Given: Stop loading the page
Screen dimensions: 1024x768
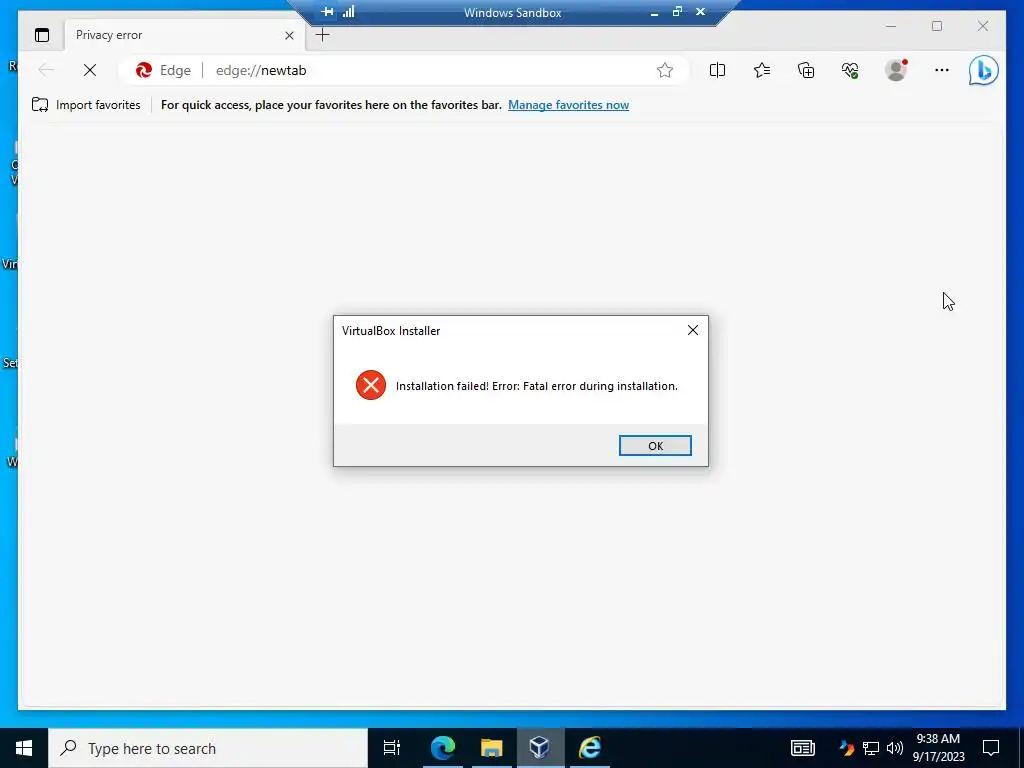Looking at the screenshot, I should click(x=90, y=70).
